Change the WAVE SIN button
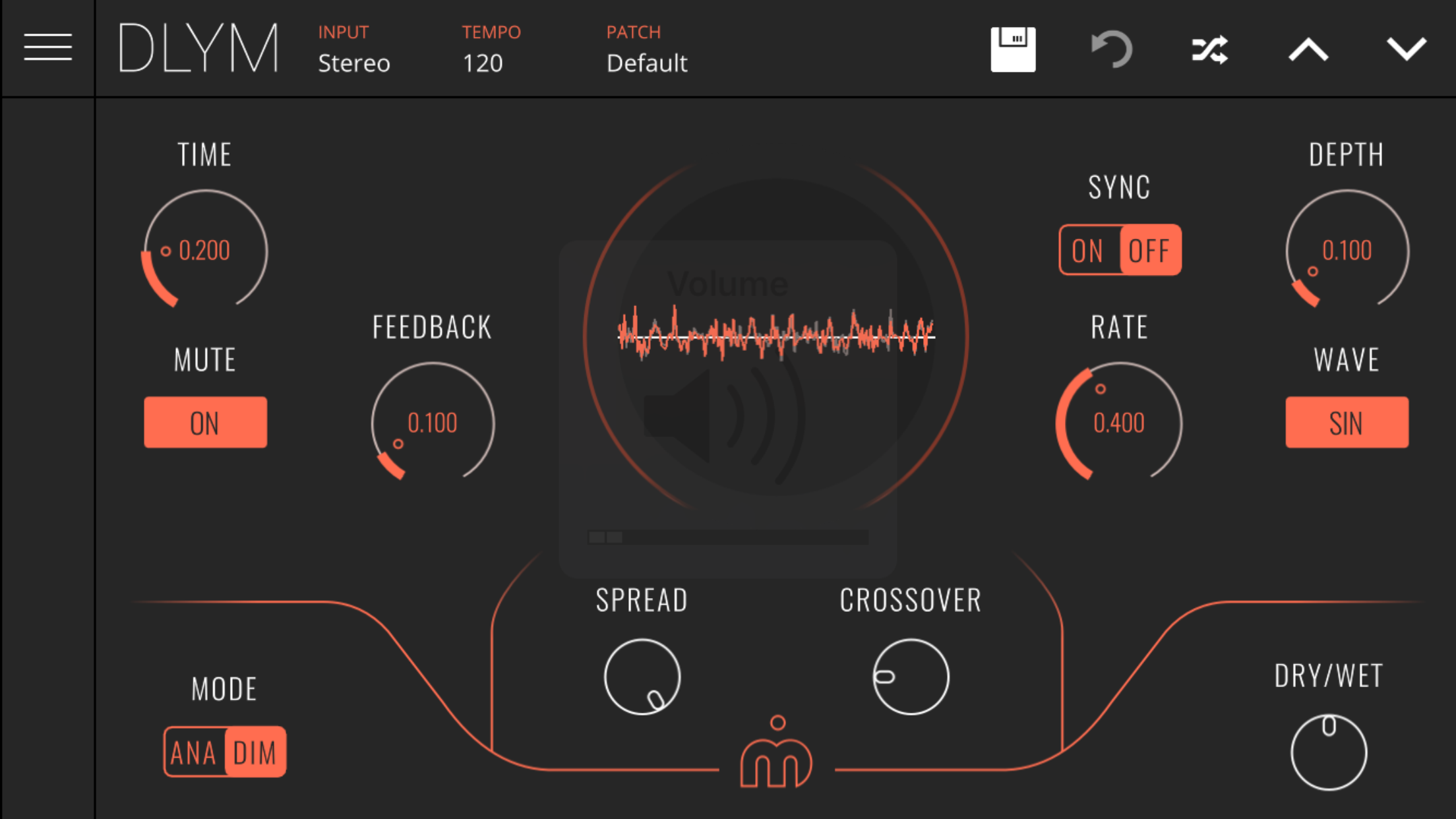Screen dimensions: 1456x819 click(x=1347, y=423)
